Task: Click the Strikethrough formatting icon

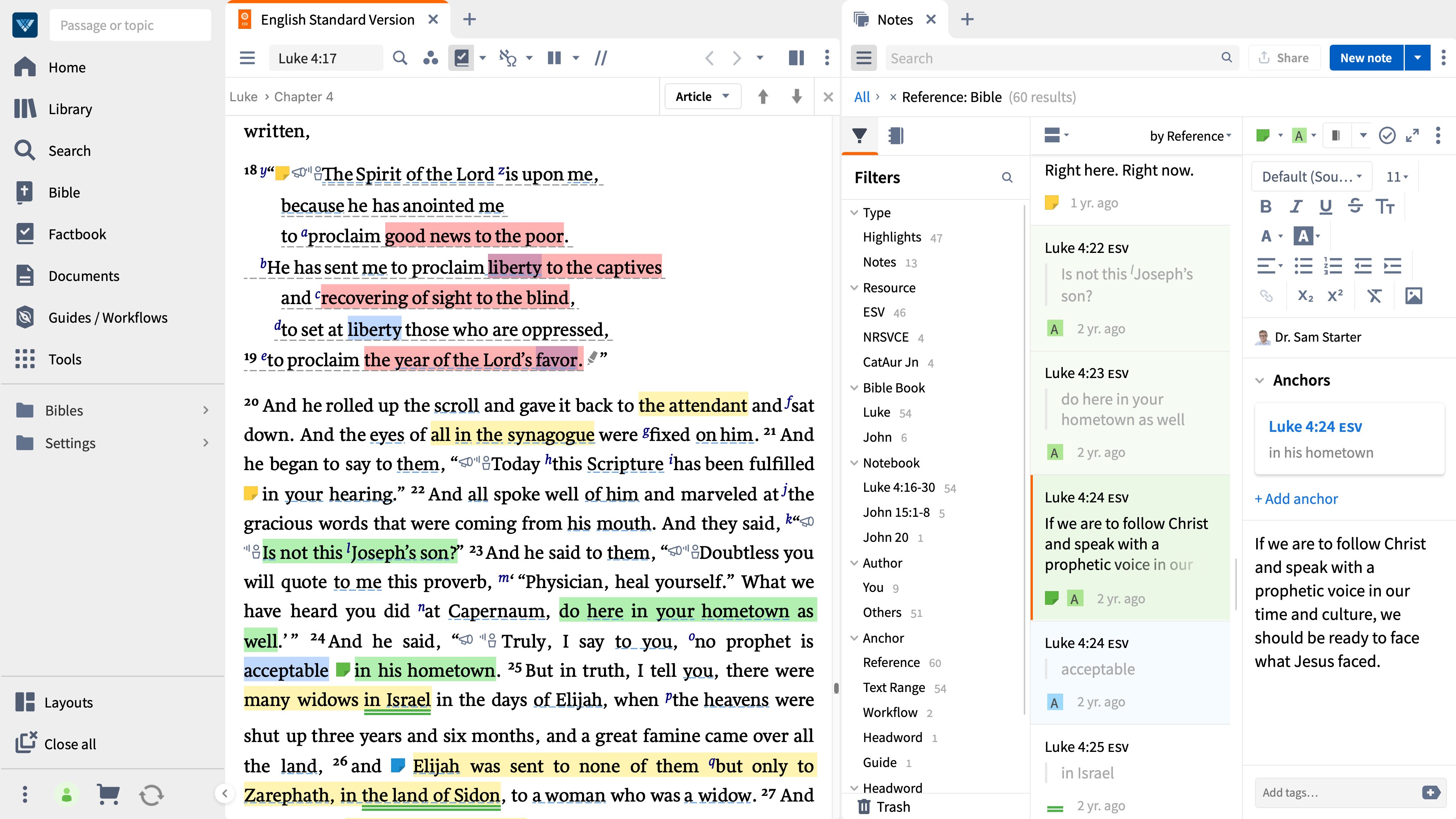Action: pos(1355,206)
